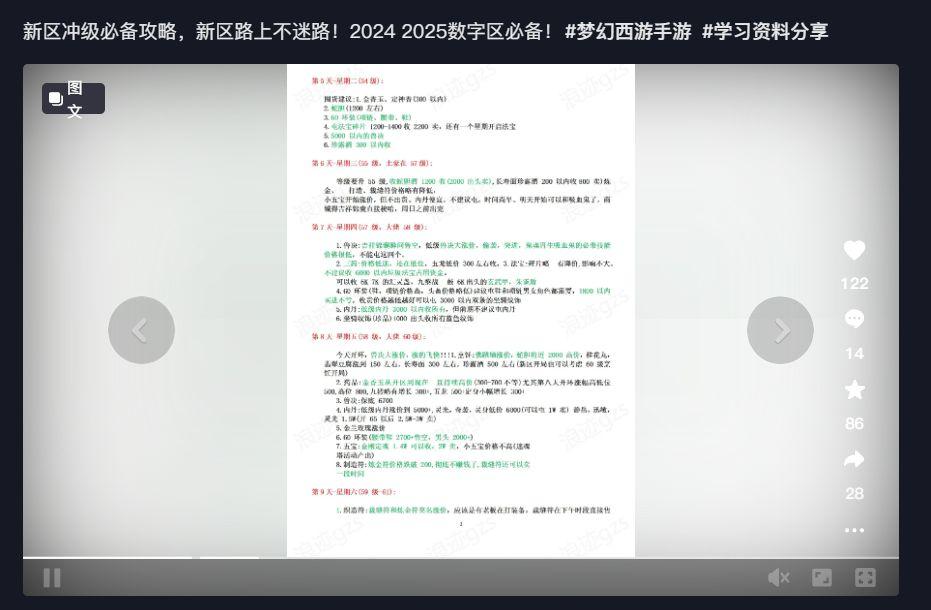Open the three-dot more options menu
Image resolution: width=931 pixels, height=610 pixels.
click(854, 530)
